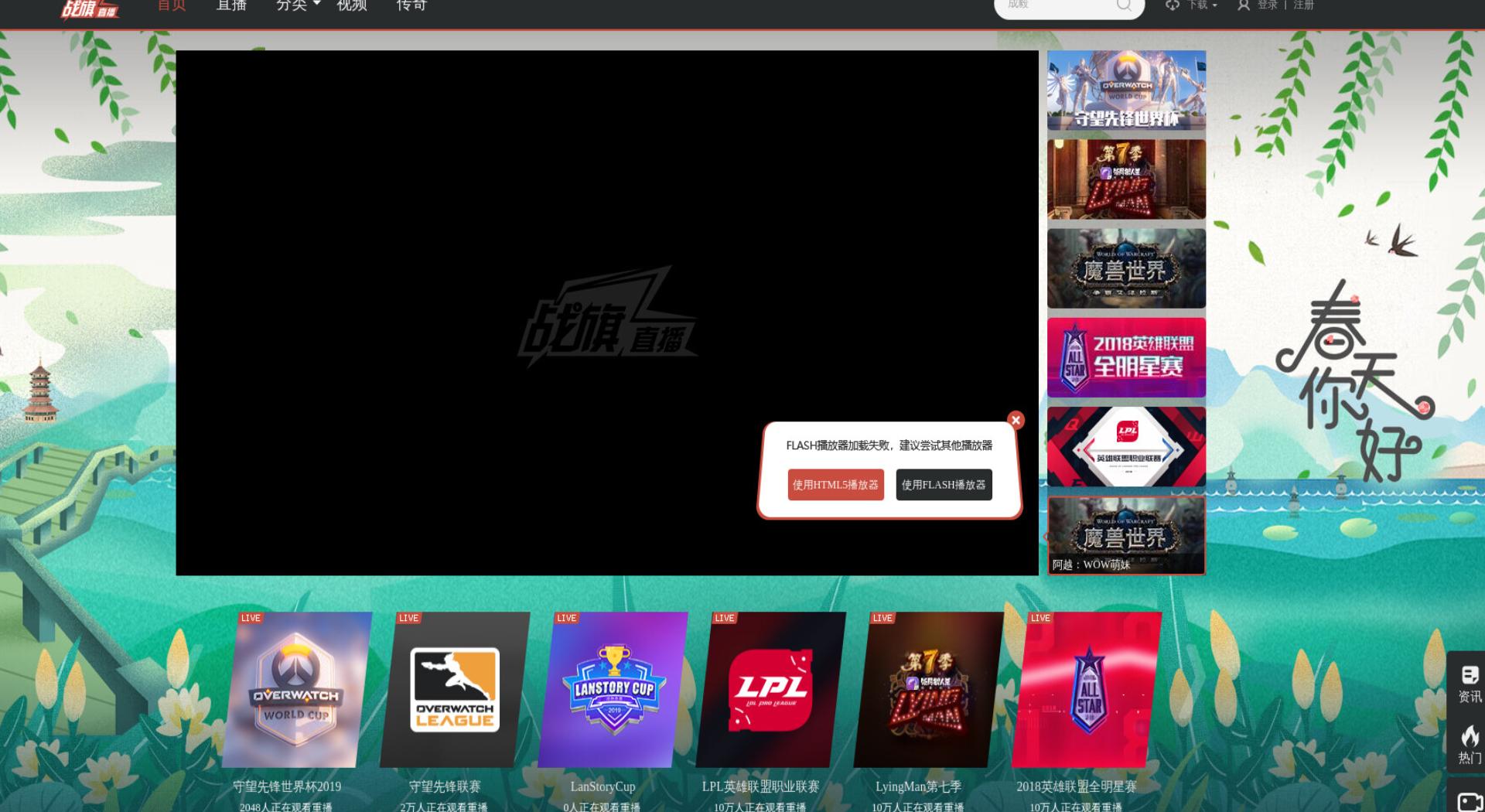This screenshot has width=1485, height=812.
Task: Choose 使用HTML5播放器 button
Action: 835,485
